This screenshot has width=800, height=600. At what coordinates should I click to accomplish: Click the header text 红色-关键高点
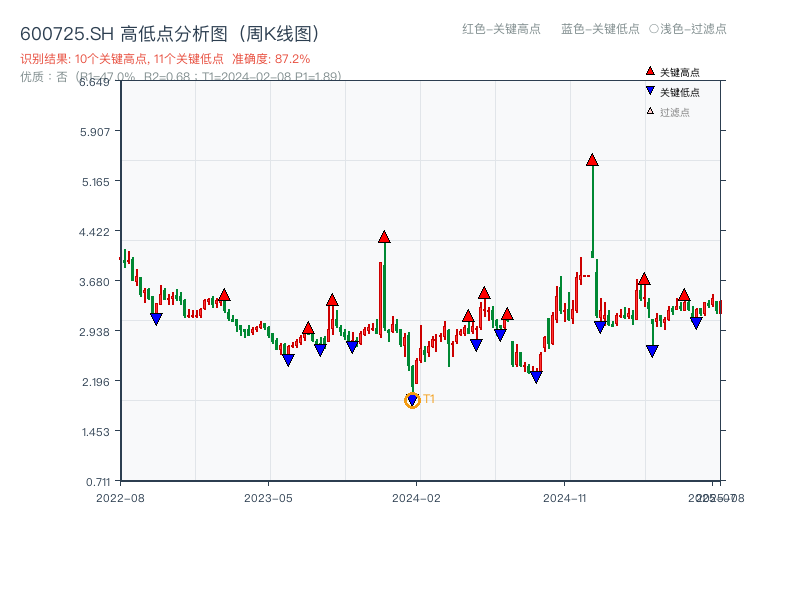502,29
